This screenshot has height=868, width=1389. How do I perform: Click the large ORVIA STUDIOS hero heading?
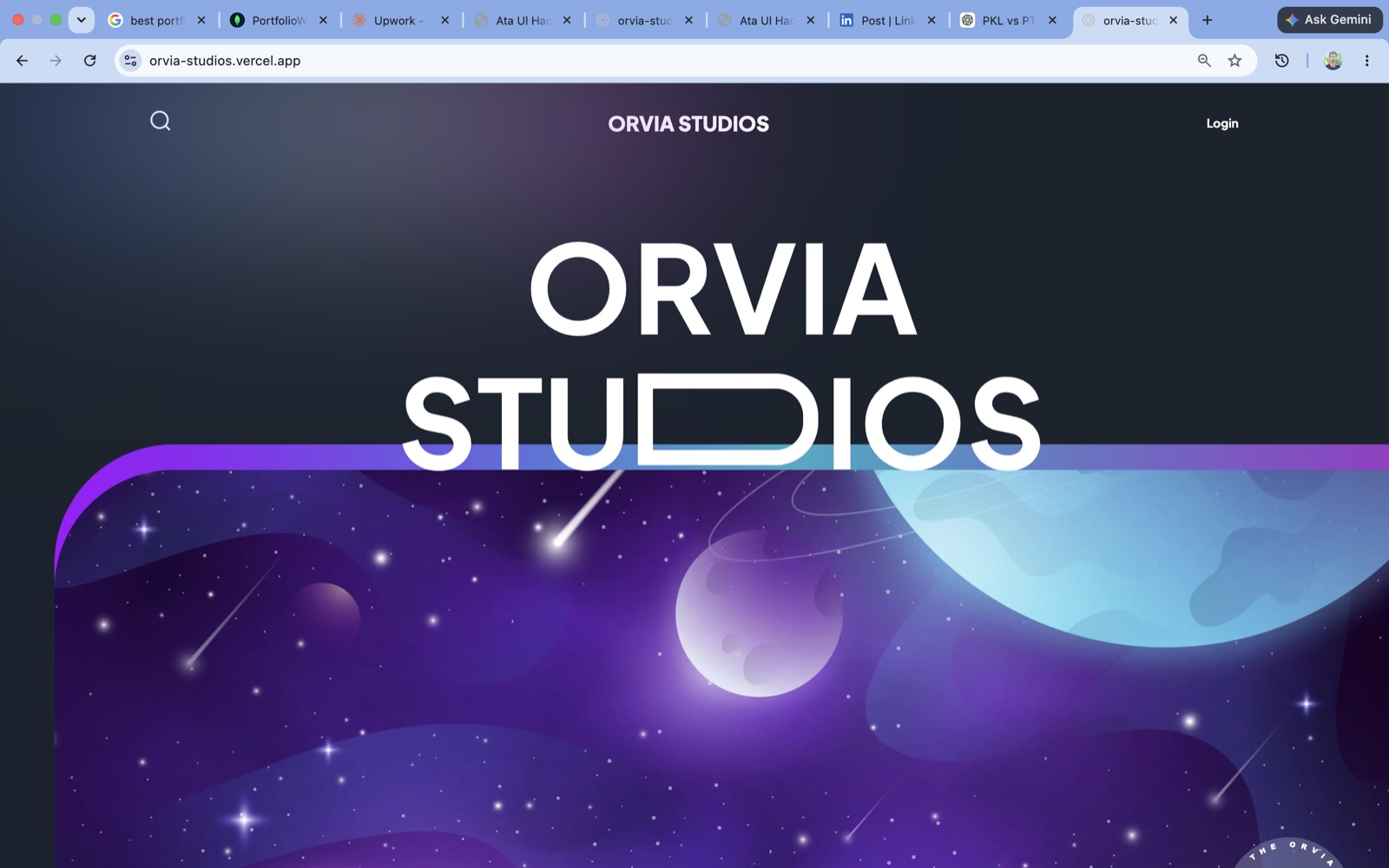[722, 356]
